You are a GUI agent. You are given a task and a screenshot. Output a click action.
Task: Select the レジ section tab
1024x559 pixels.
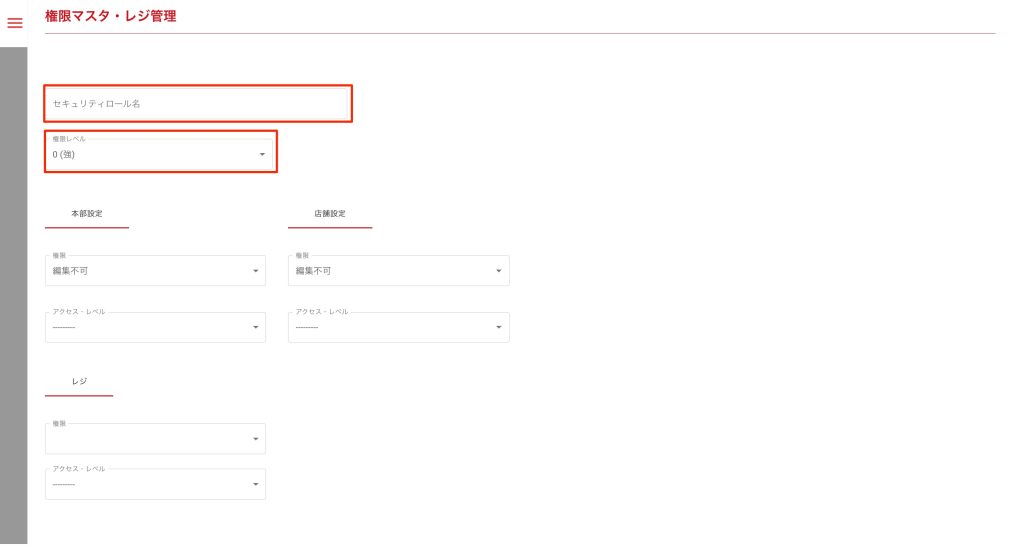[79, 382]
